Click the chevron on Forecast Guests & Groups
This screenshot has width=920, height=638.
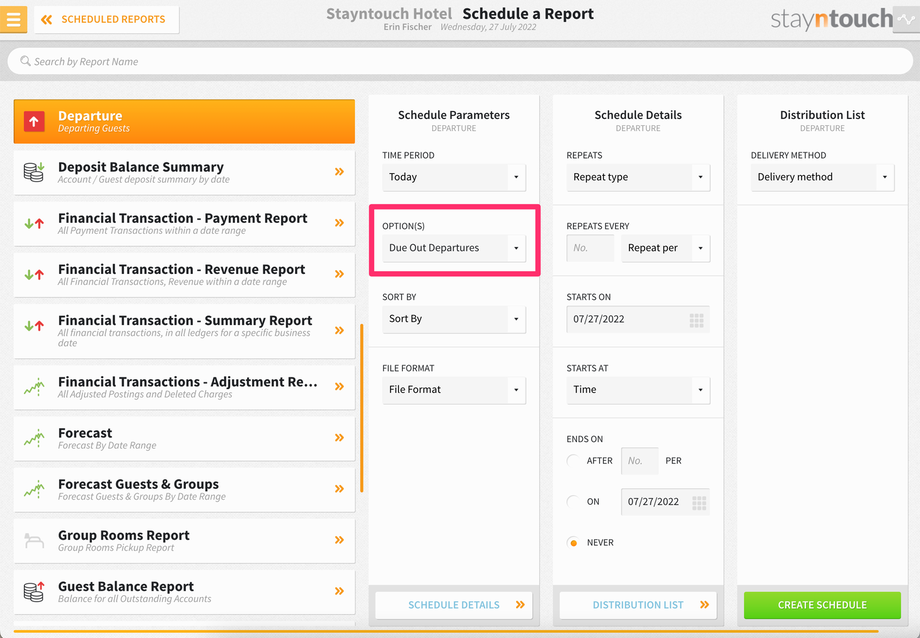[339, 488]
